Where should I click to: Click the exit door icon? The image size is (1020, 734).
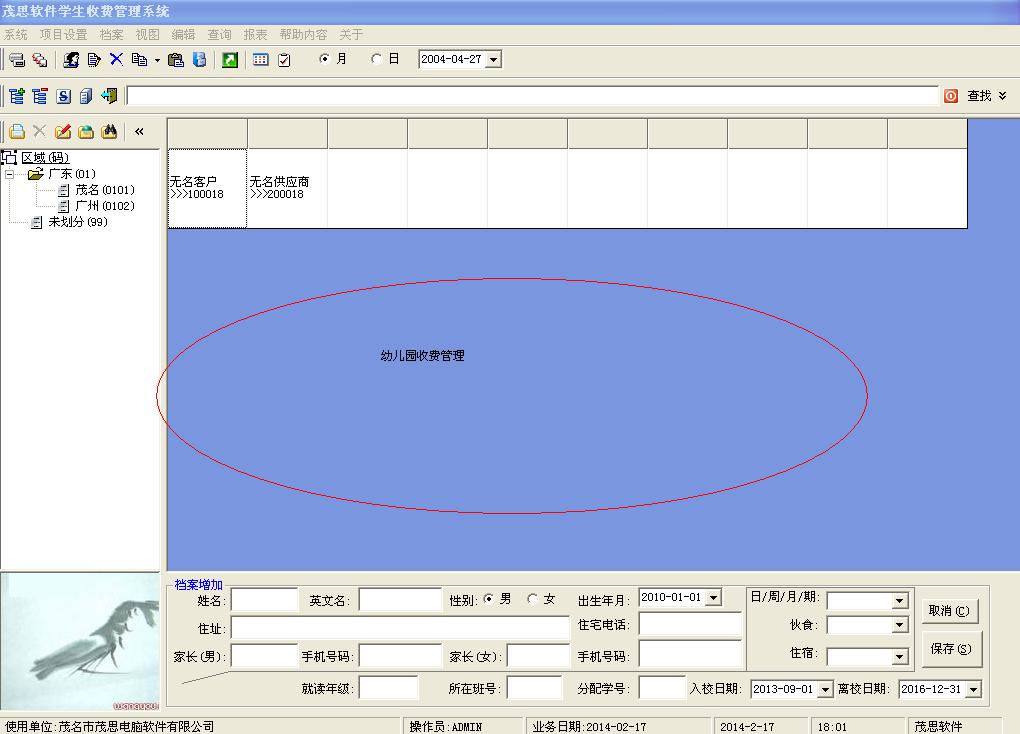(x=109, y=96)
